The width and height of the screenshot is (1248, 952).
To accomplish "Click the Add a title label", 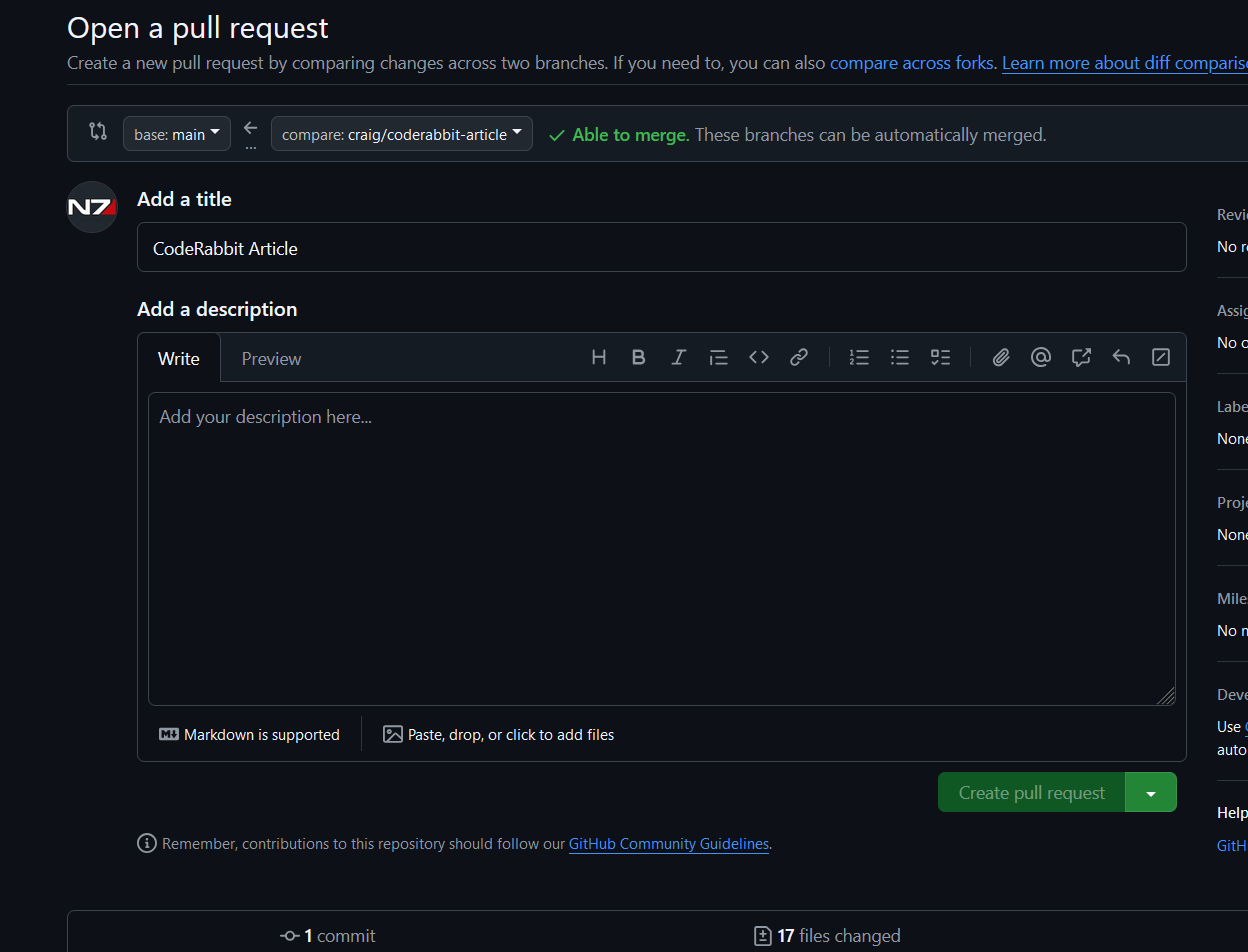I will pyautogui.click(x=184, y=199).
